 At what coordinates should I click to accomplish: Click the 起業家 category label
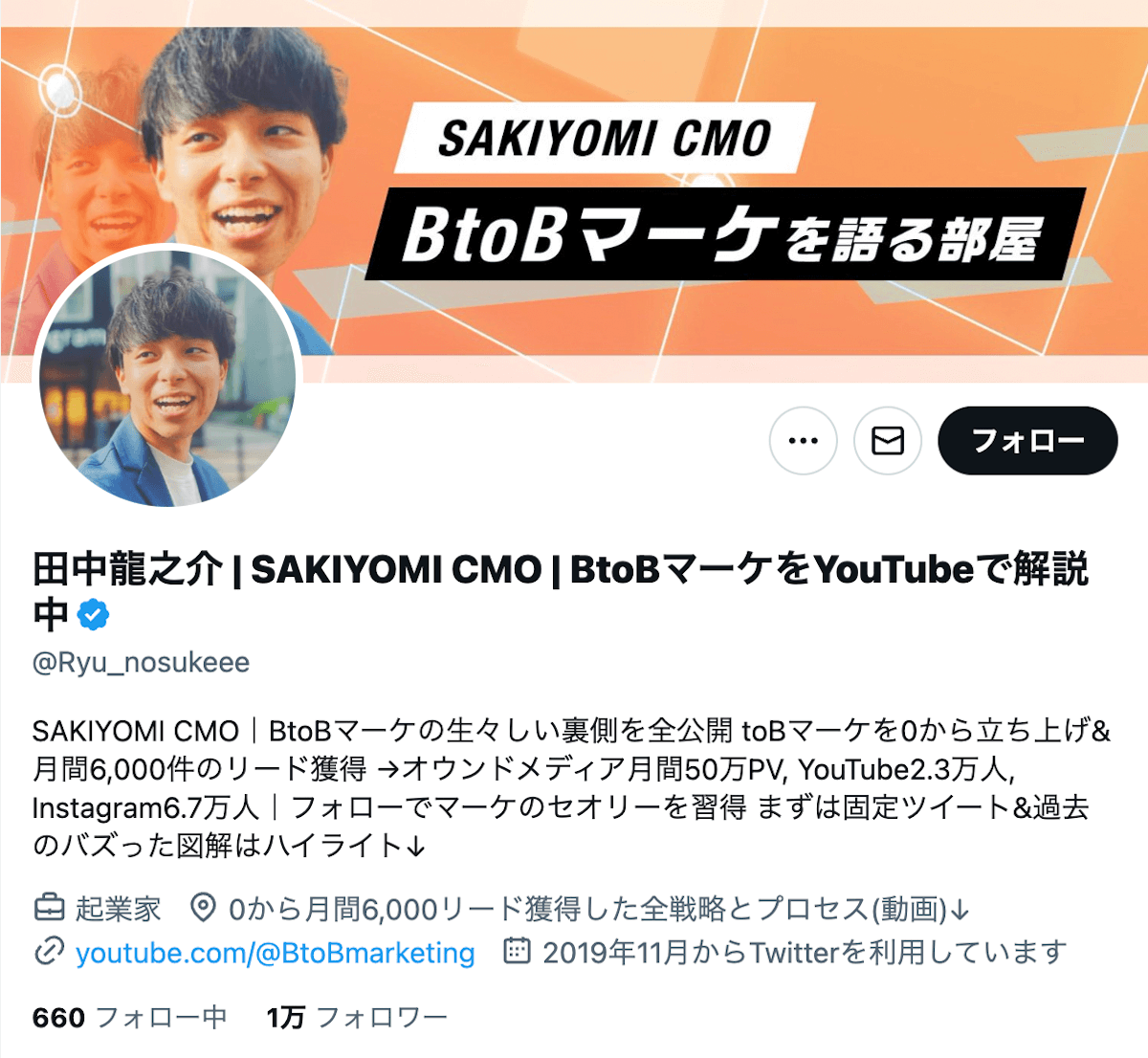(x=119, y=909)
